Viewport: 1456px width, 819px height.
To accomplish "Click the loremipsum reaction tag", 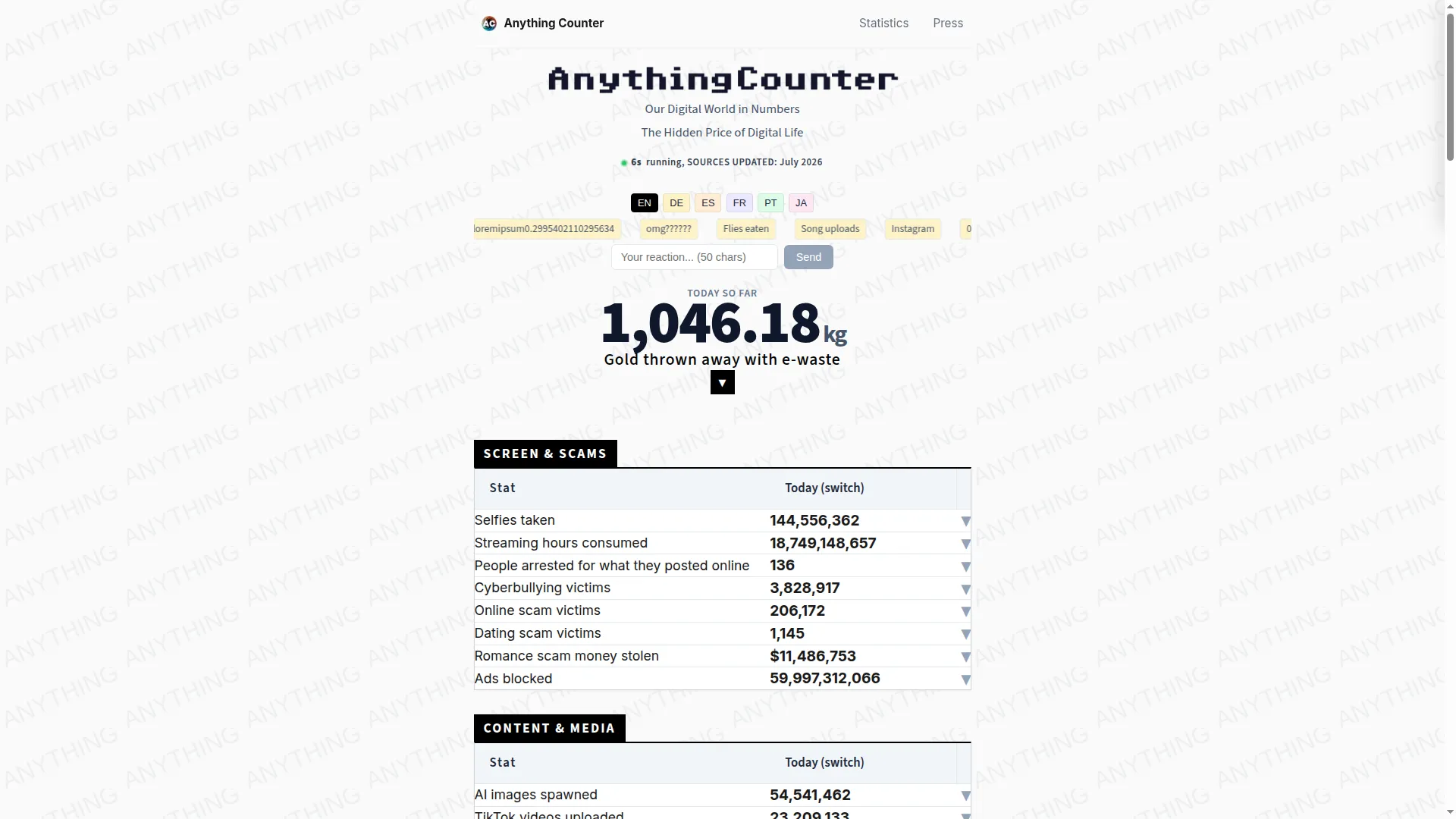I will pyautogui.click(x=548, y=229).
